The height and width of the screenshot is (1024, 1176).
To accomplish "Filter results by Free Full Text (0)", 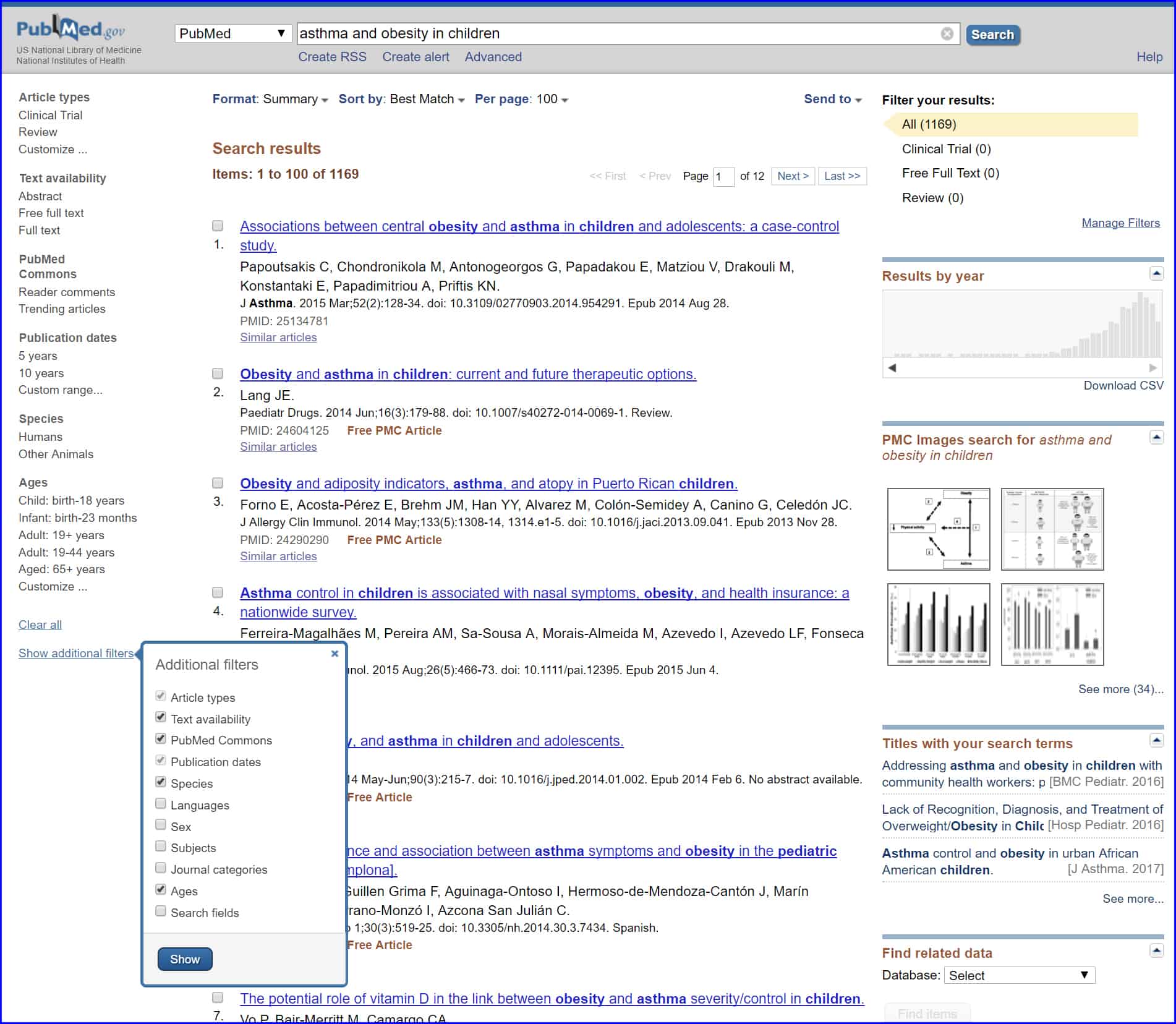I will coord(950,173).
